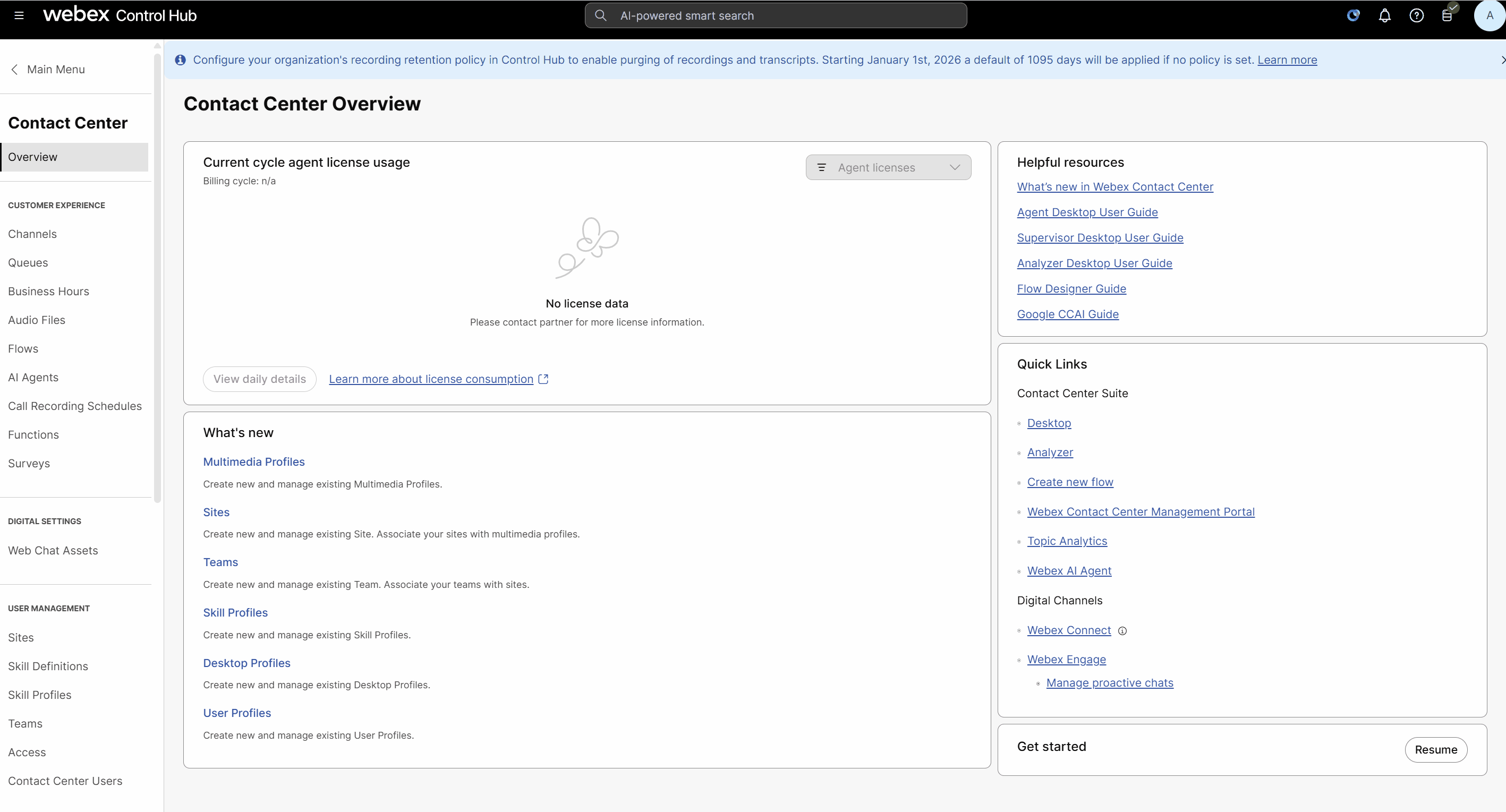Screen dimensions: 1506x812
Task: Open Audio Files in the sidebar
Action: click(x=36, y=320)
